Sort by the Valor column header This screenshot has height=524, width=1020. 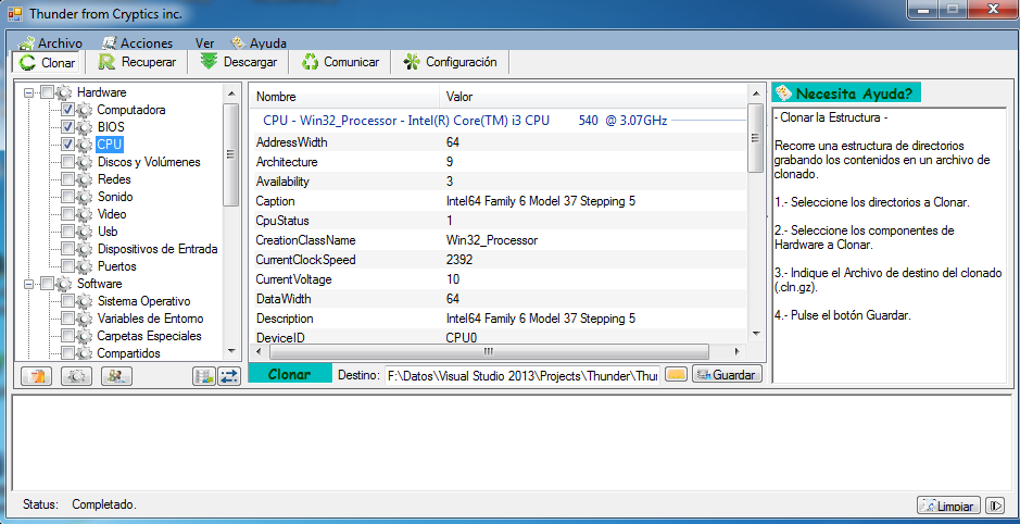[593, 97]
